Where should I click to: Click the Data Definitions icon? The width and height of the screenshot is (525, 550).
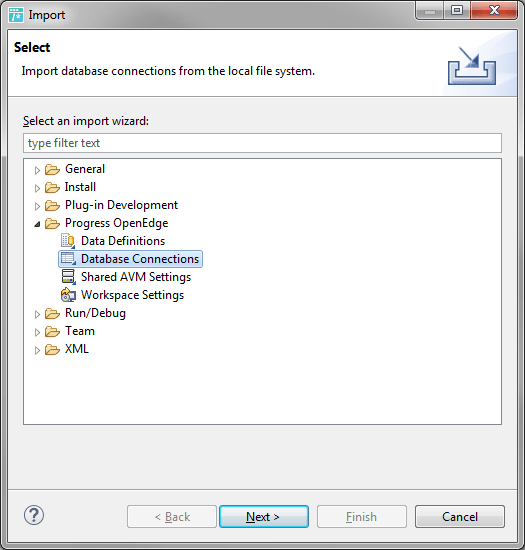pyautogui.click(x=68, y=241)
